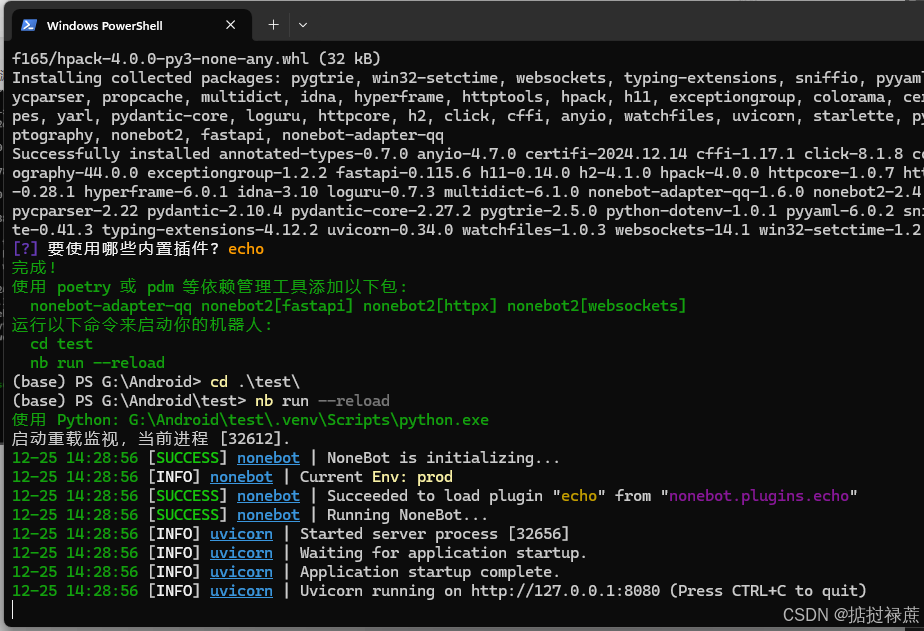
Task: Click the 'Installing collected packages' output line
Action: pos(468,78)
